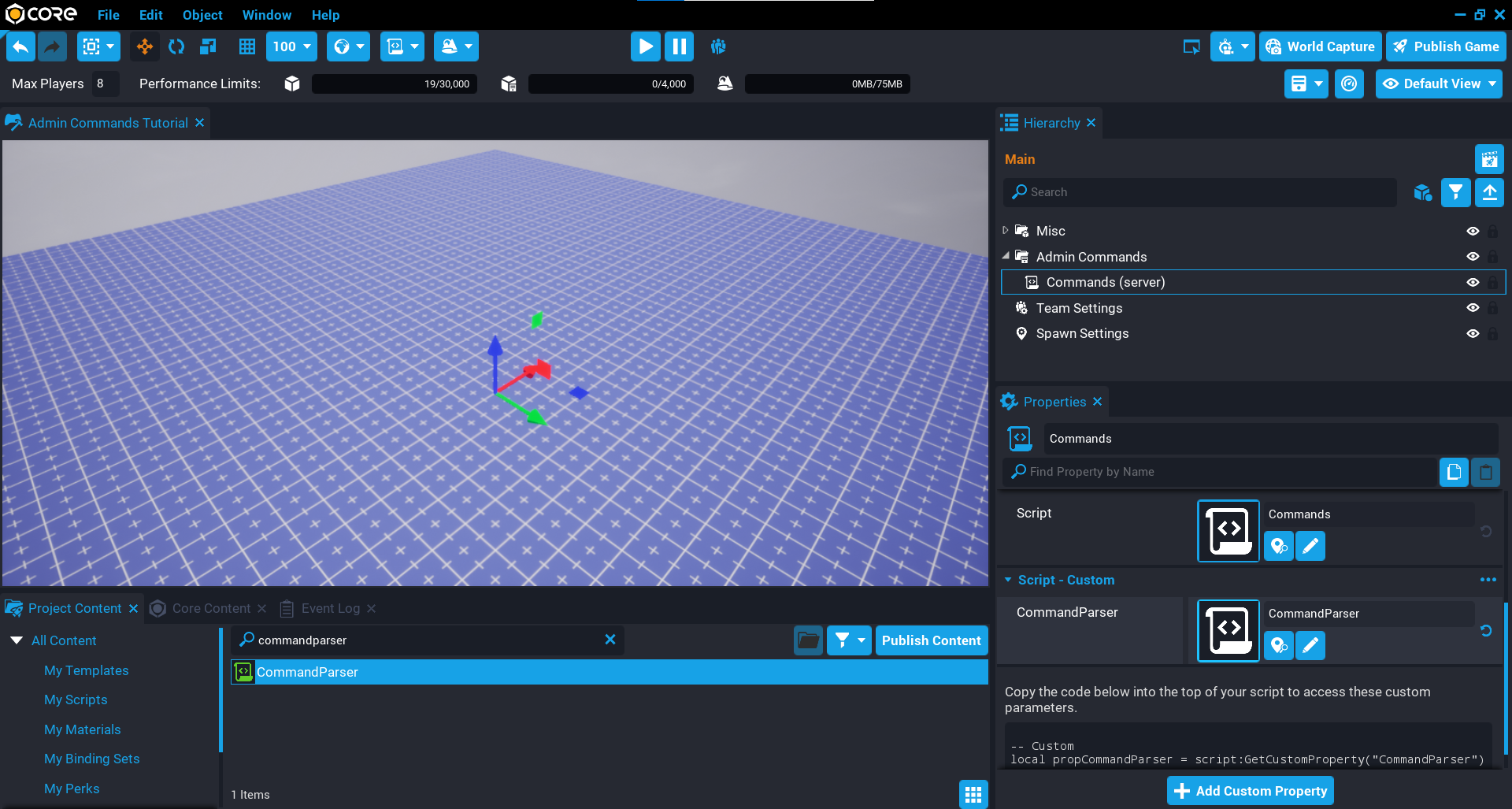Toggle the grid snap icon
1512x809 pixels.
tap(246, 46)
